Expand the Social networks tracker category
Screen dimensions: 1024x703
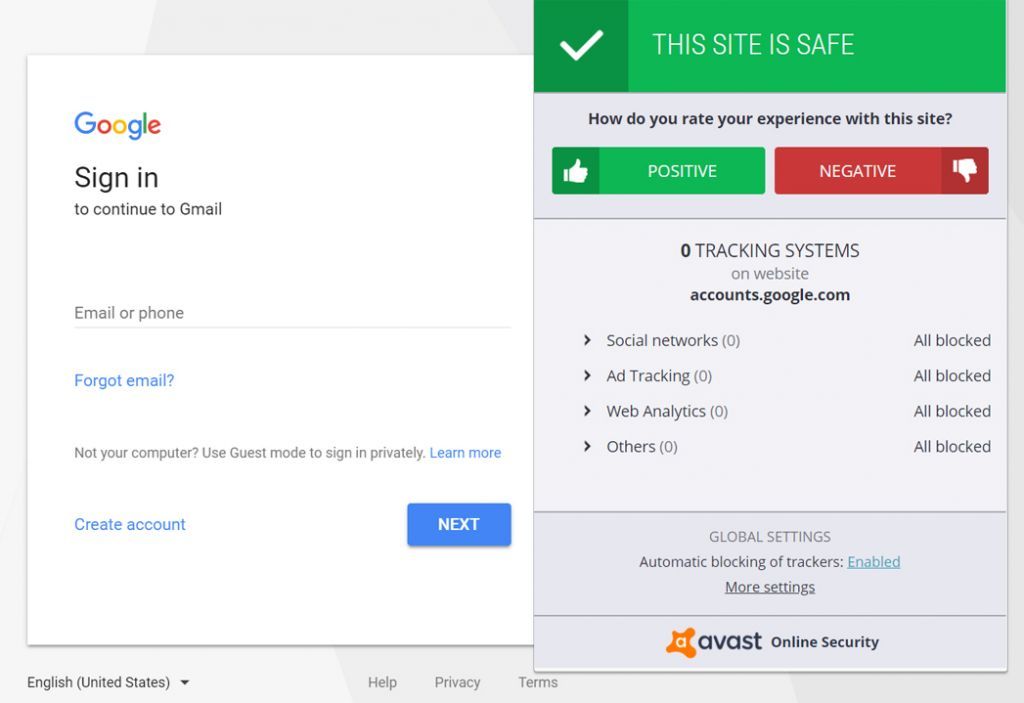[x=587, y=340]
